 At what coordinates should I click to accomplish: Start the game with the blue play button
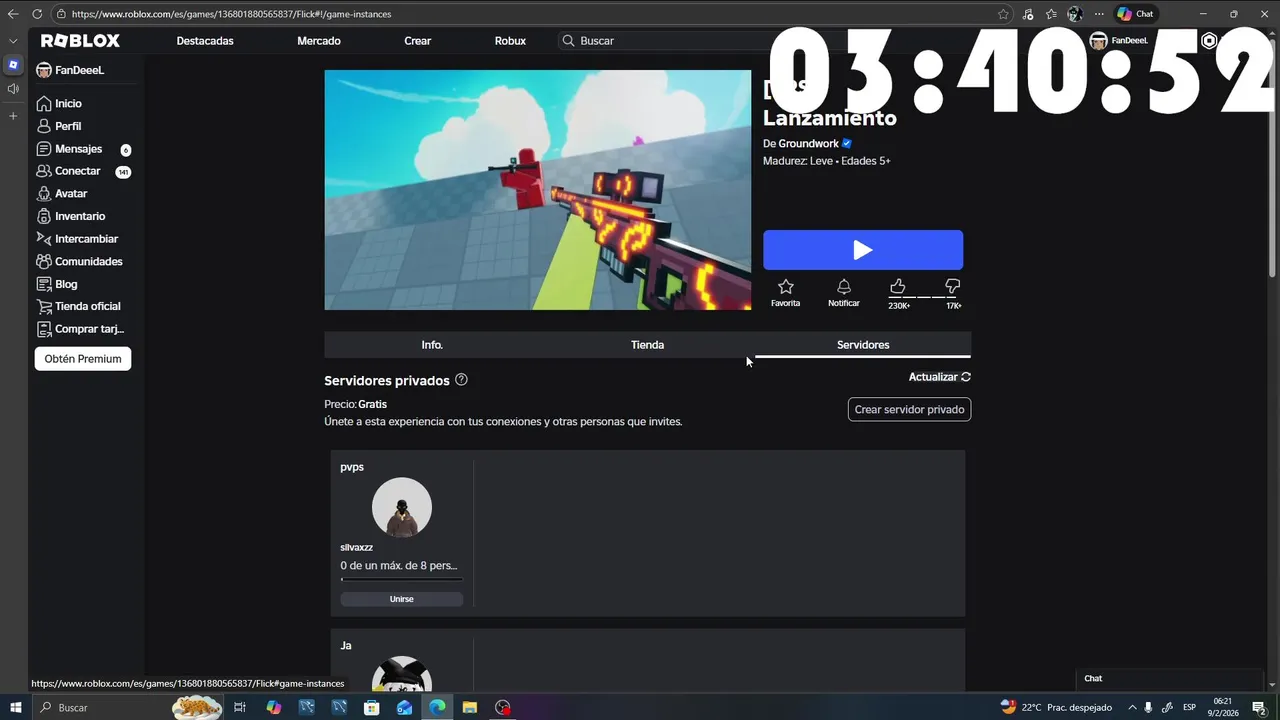click(863, 250)
